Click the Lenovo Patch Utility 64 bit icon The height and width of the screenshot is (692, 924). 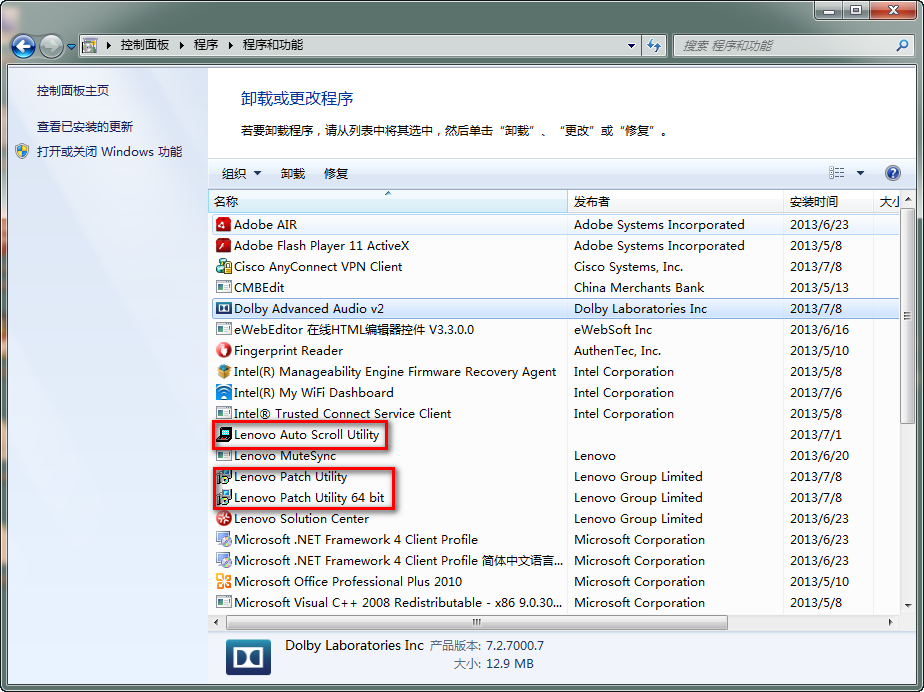pyautogui.click(x=223, y=497)
